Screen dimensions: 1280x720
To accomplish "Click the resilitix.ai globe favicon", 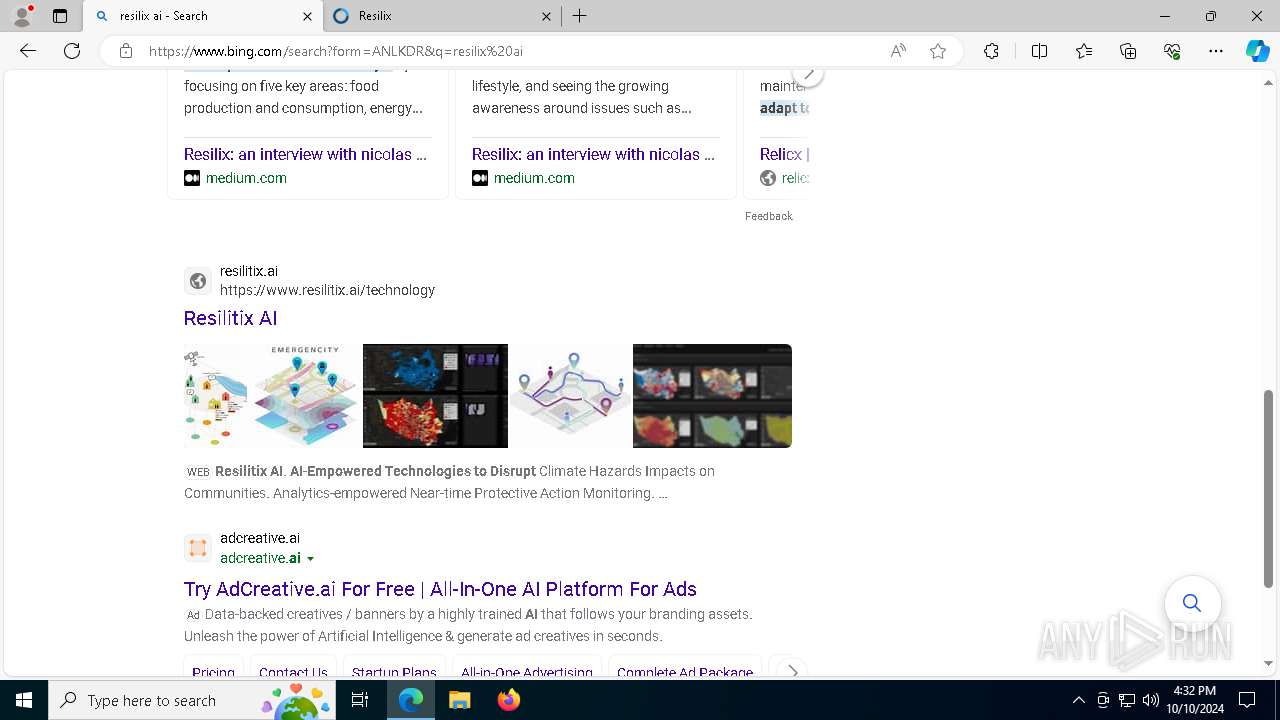I will [198, 281].
